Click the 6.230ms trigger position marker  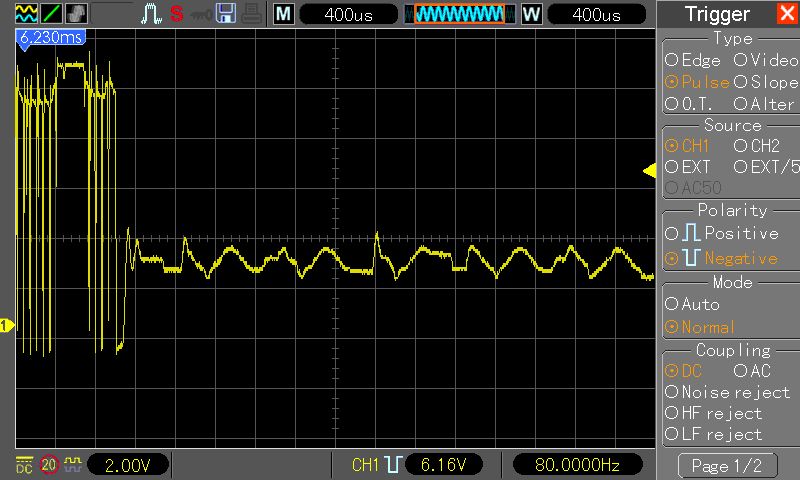50,39
